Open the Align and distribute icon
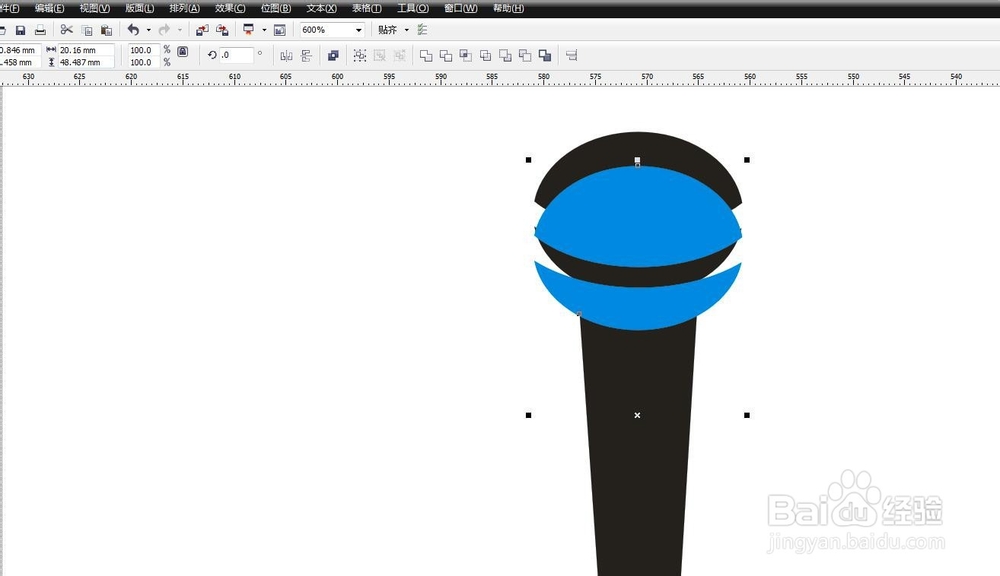The height and width of the screenshot is (576, 1000). pyautogui.click(x=571, y=55)
